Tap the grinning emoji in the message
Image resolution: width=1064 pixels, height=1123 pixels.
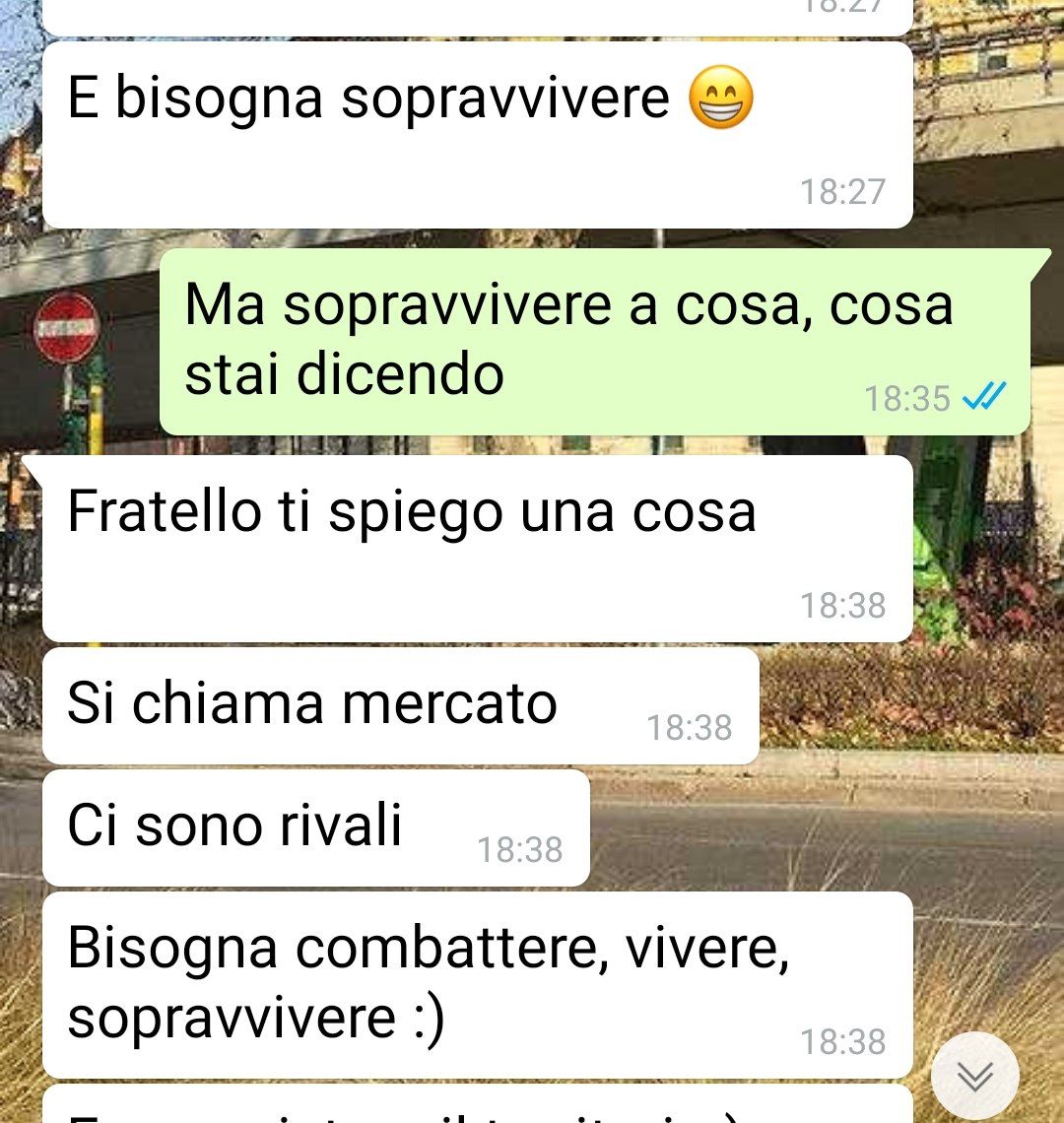pos(721,98)
